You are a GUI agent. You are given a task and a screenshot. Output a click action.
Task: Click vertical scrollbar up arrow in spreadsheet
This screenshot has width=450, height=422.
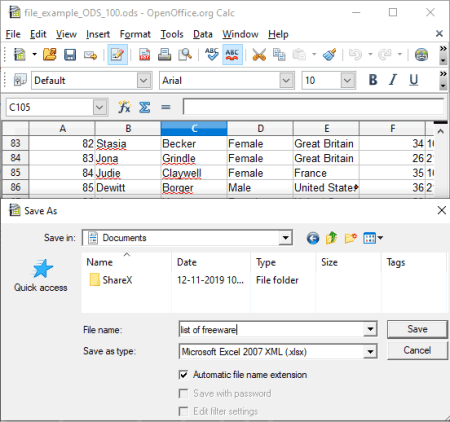tap(440, 131)
